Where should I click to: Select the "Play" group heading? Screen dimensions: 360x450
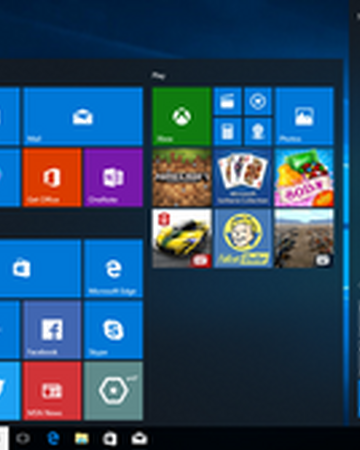[x=158, y=76]
